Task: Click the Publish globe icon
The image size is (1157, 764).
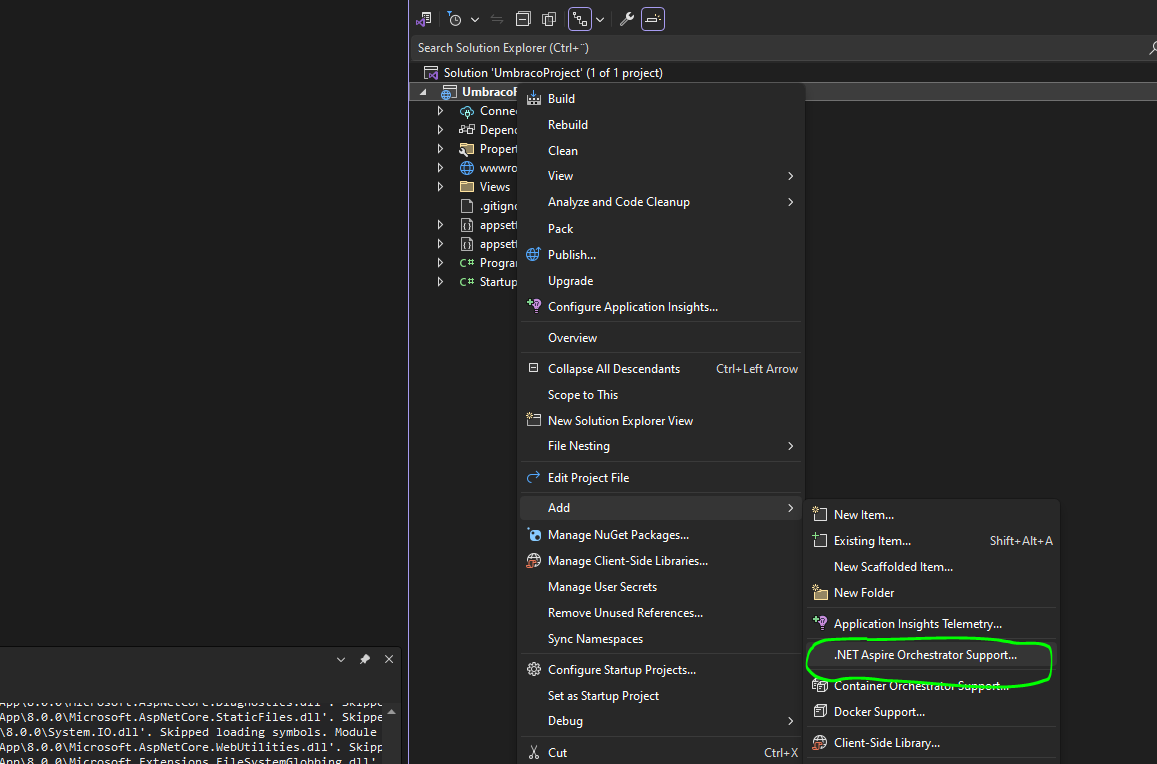Action: pyautogui.click(x=533, y=255)
